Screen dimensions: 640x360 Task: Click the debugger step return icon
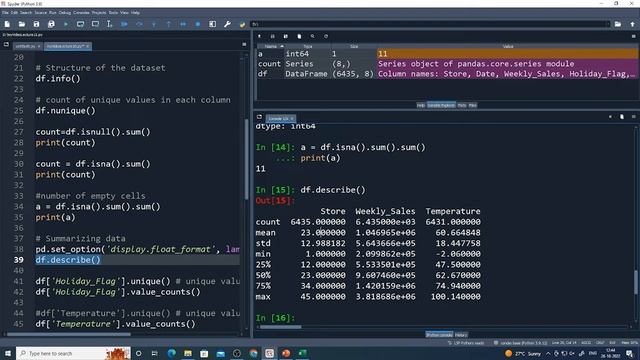169,24
